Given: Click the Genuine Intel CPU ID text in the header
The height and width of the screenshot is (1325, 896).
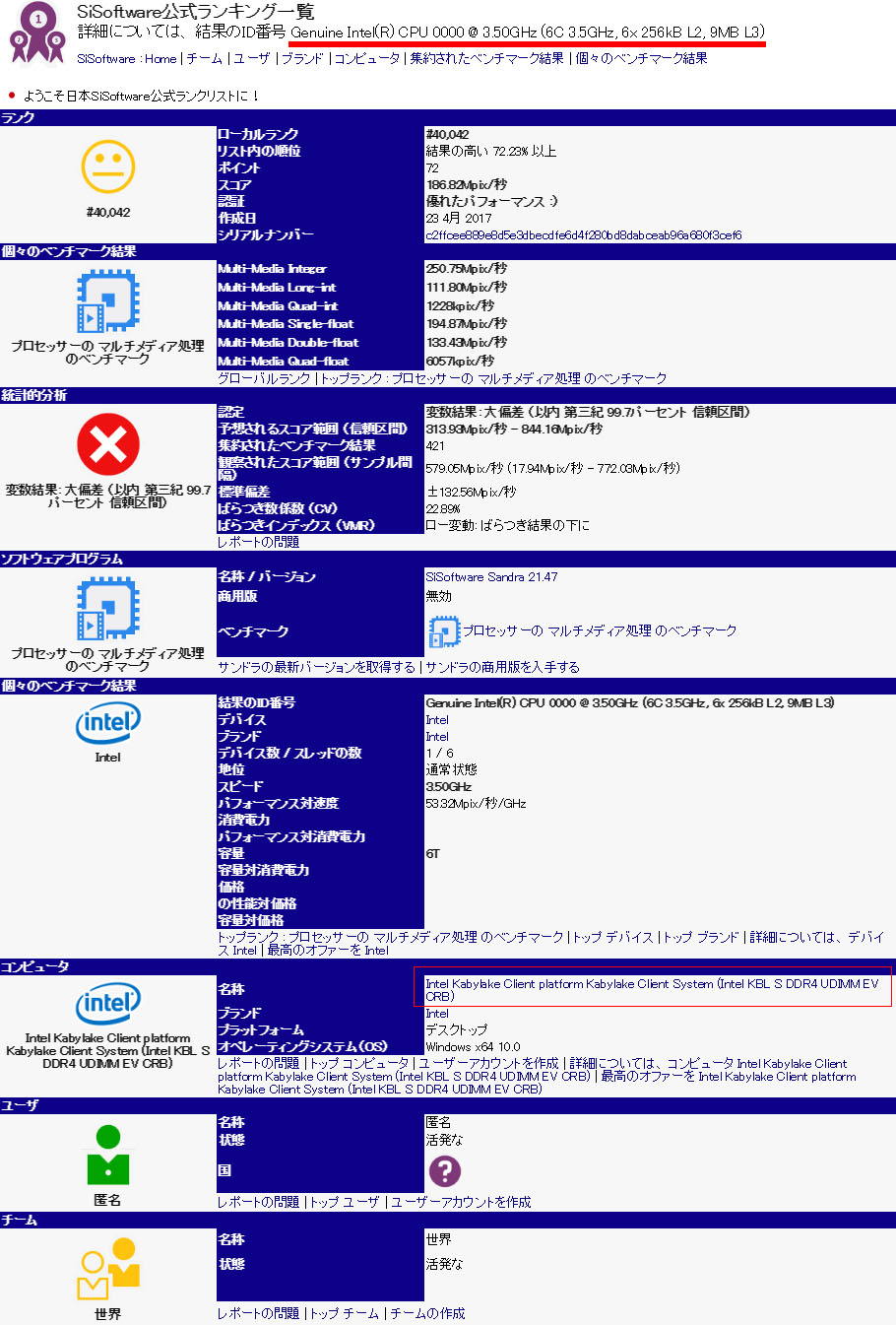Looking at the screenshot, I should click(527, 33).
